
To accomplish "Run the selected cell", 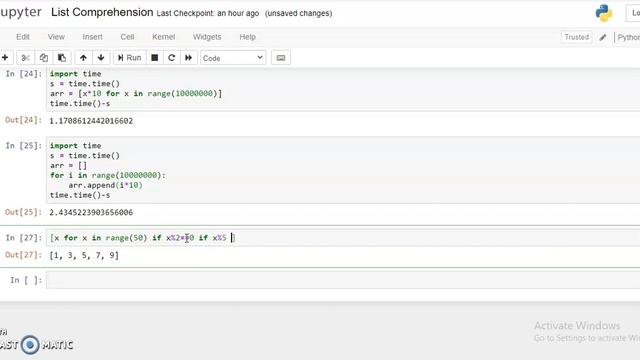I will point(129,58).
